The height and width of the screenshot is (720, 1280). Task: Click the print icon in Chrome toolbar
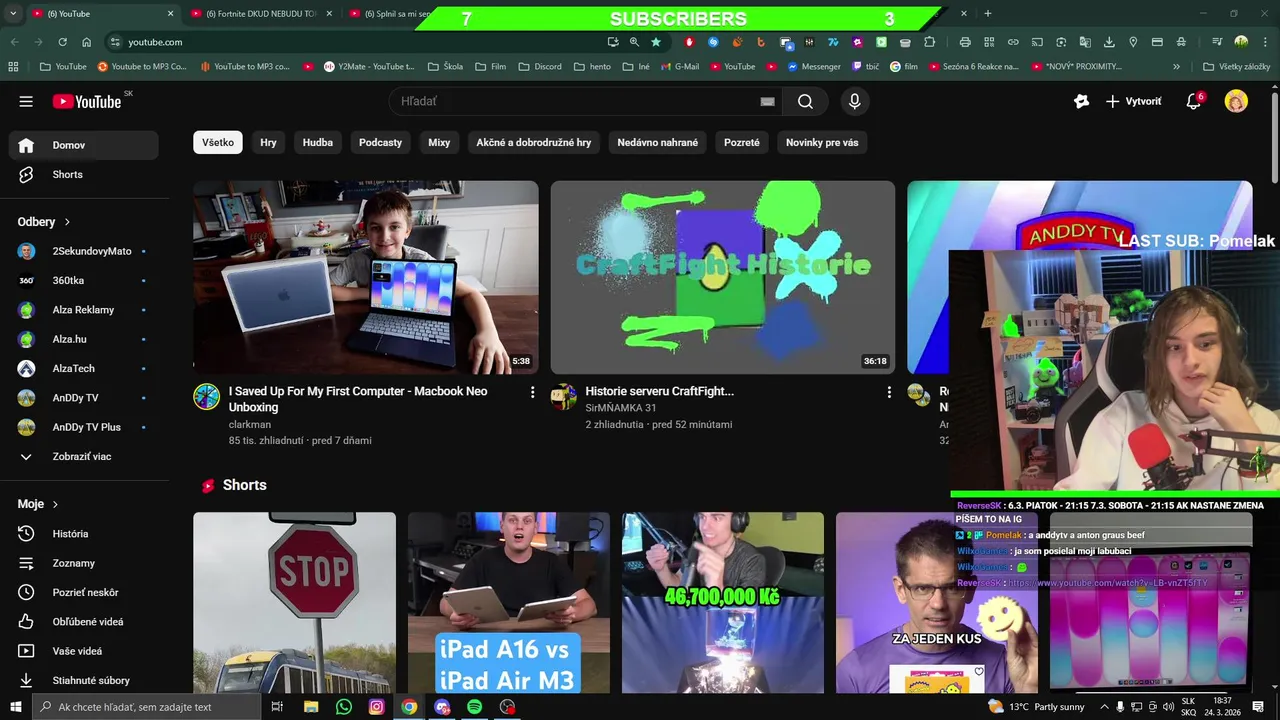[x=965, y=42]
